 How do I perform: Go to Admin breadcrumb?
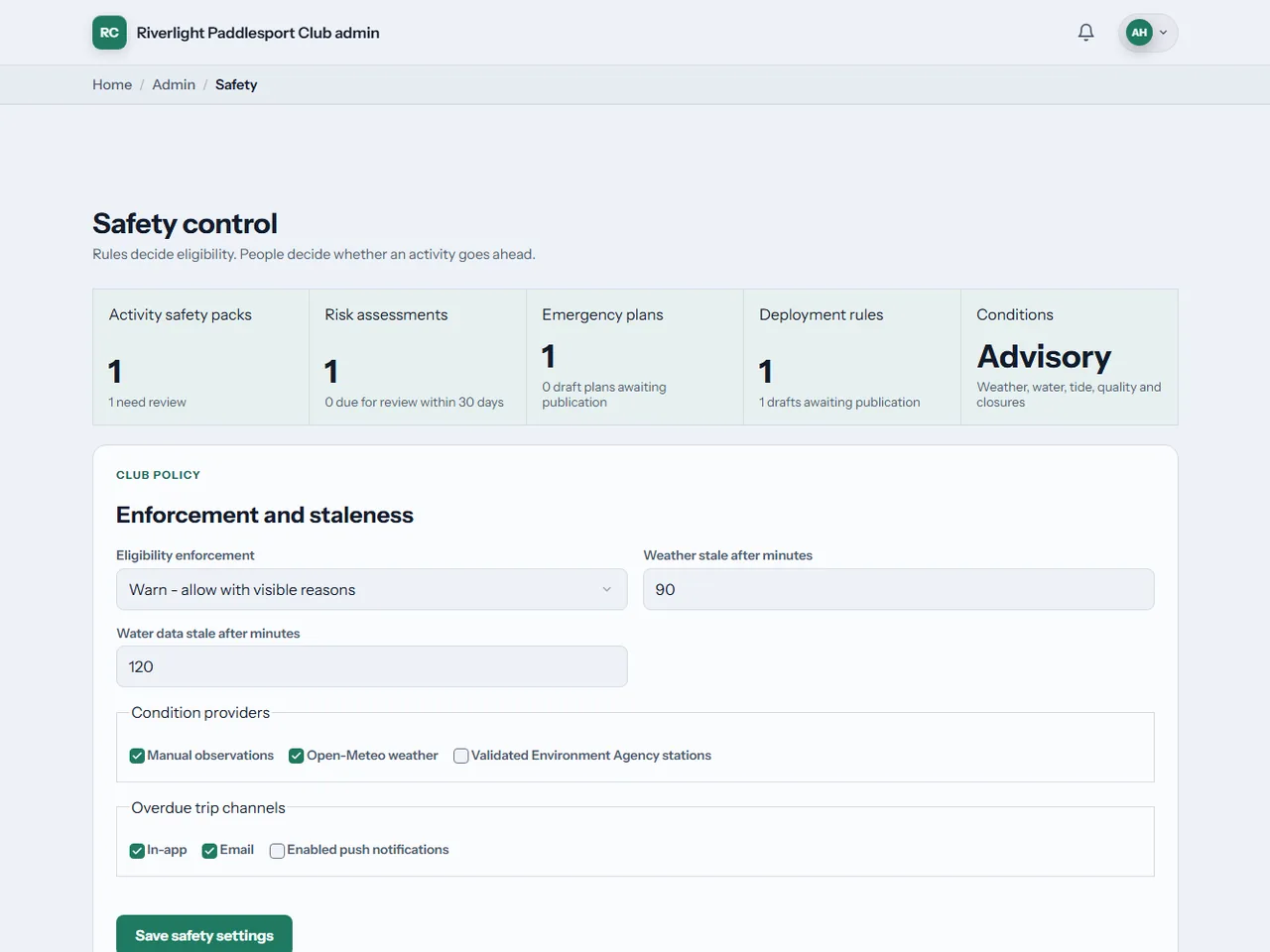pyautogui.click(x=174, y=85)
